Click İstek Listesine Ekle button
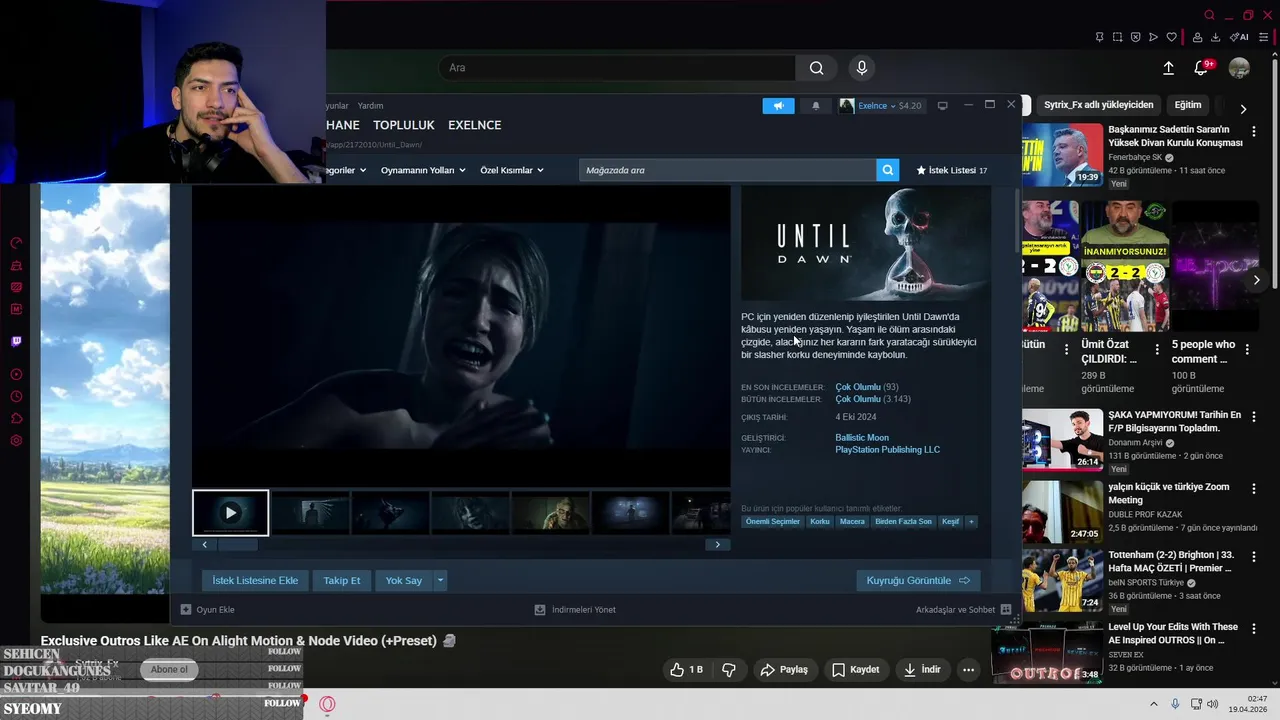Image resolution: width=1280 pixels, height=720 pixels. tap(255, 580)
